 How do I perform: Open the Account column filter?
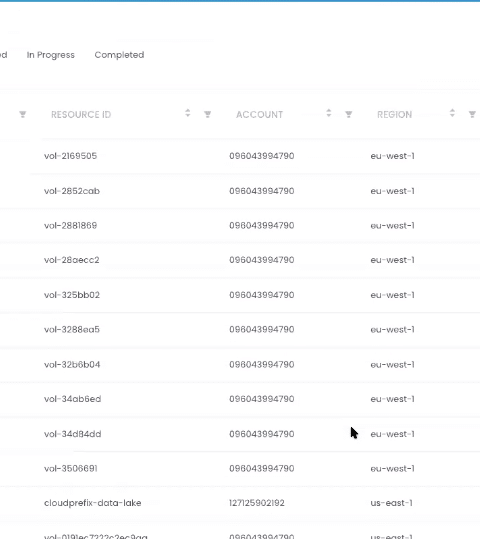point(348,114)
